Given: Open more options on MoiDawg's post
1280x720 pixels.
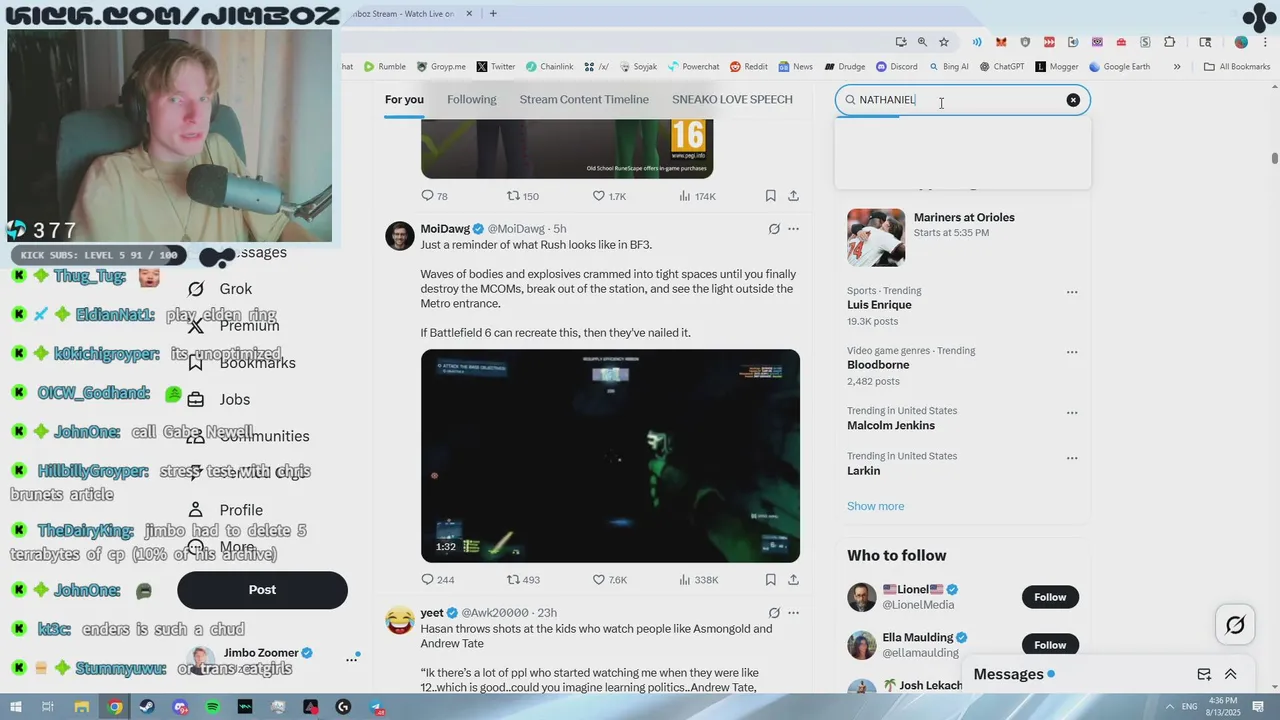Looking at the screenshot, I should click(x=793, y=229).
